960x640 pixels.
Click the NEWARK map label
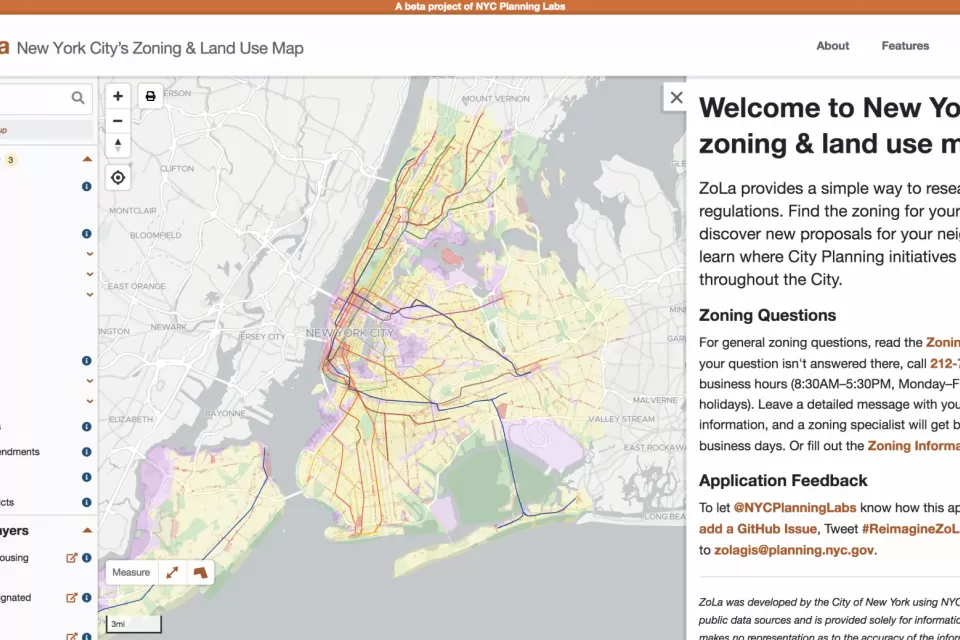168,327
